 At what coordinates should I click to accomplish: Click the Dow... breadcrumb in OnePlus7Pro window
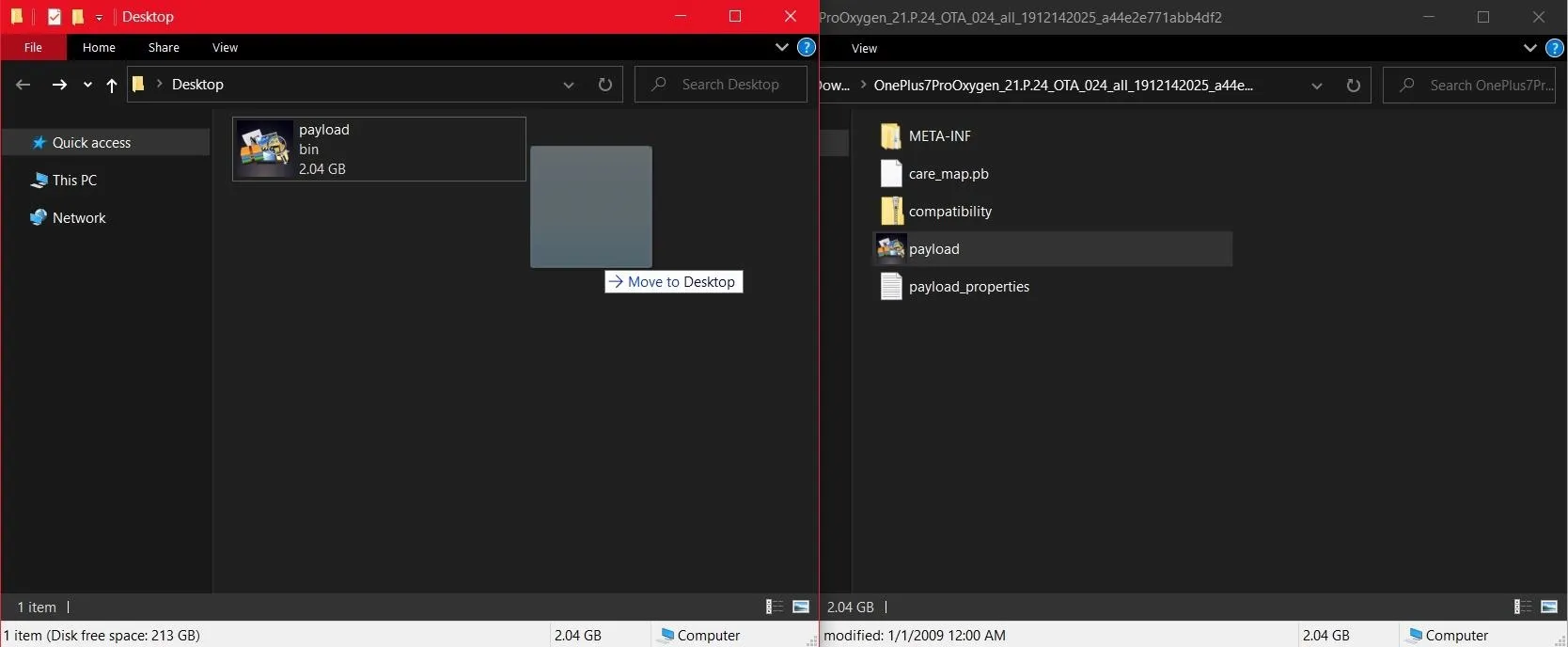pyautogui.click(x=835, y=86)
